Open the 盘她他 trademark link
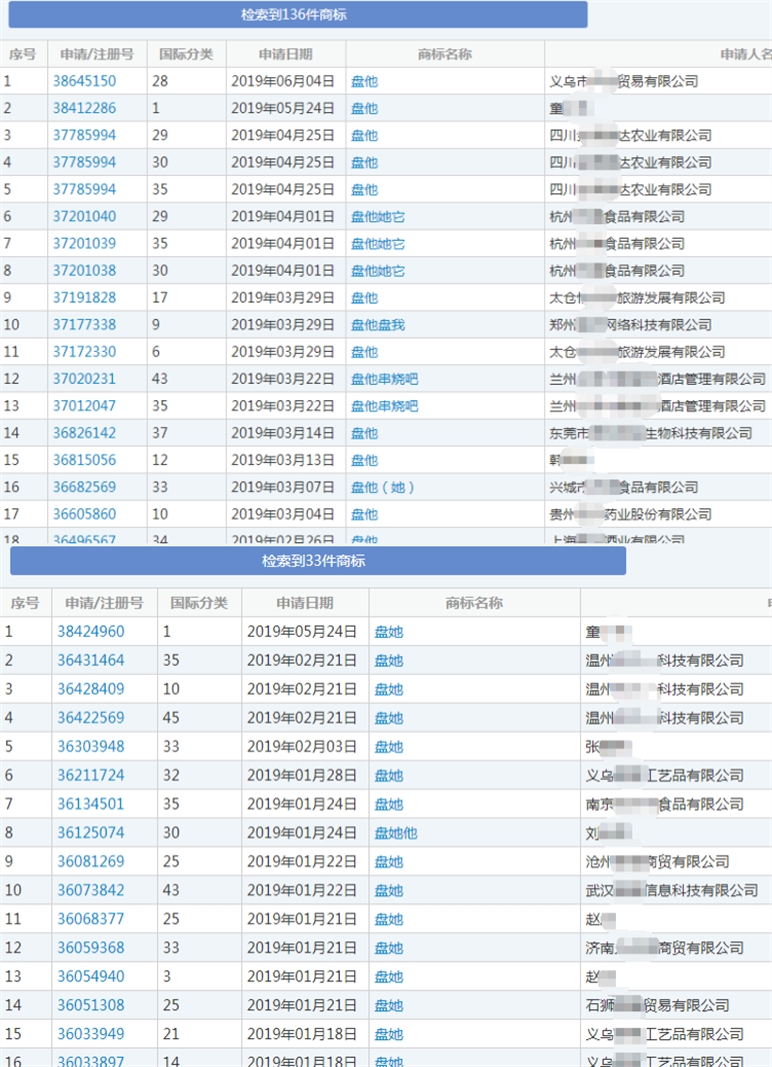 396,833
